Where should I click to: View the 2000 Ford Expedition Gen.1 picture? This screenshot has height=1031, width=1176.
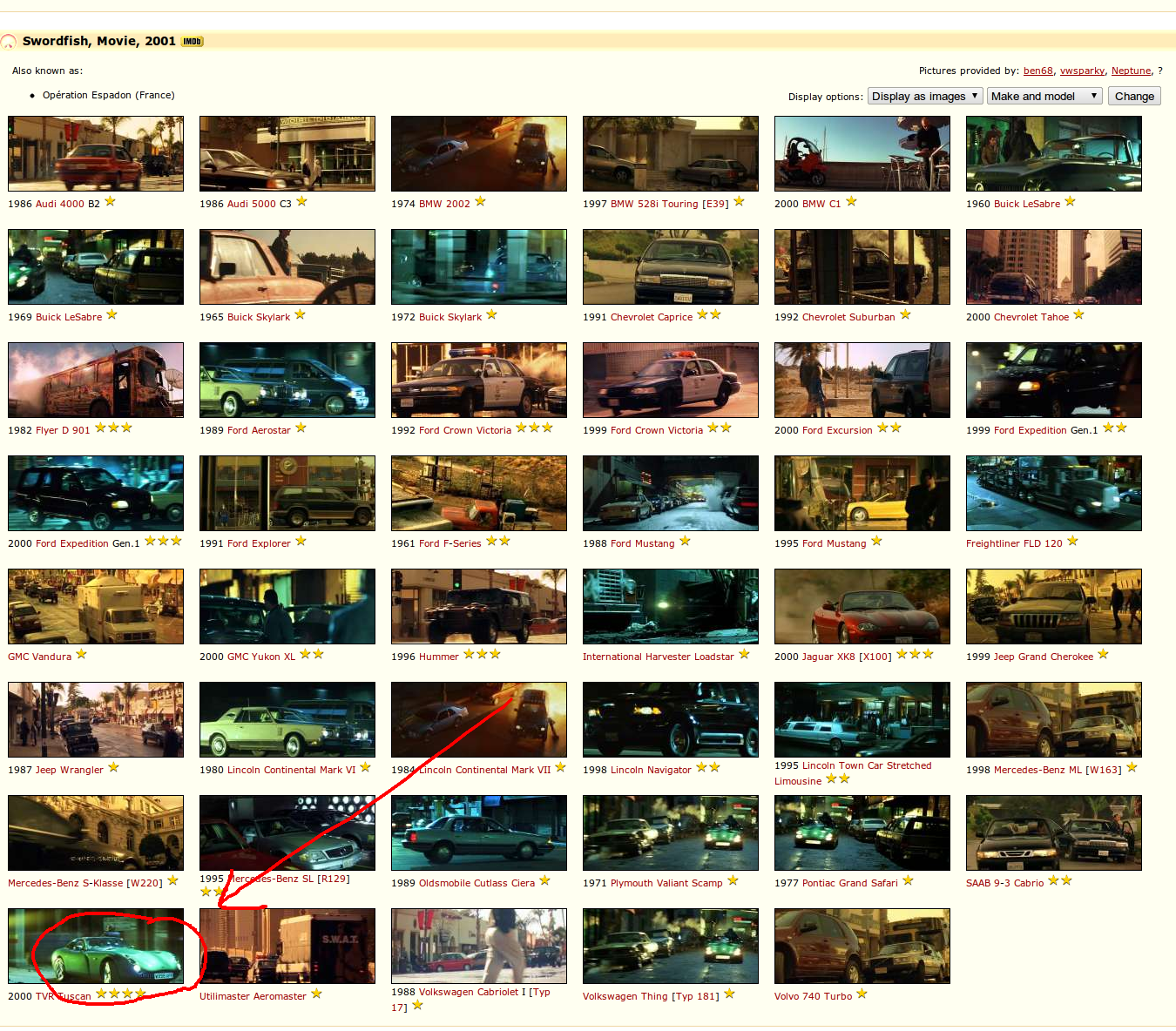pyautogui.click(x=96, y=493)
